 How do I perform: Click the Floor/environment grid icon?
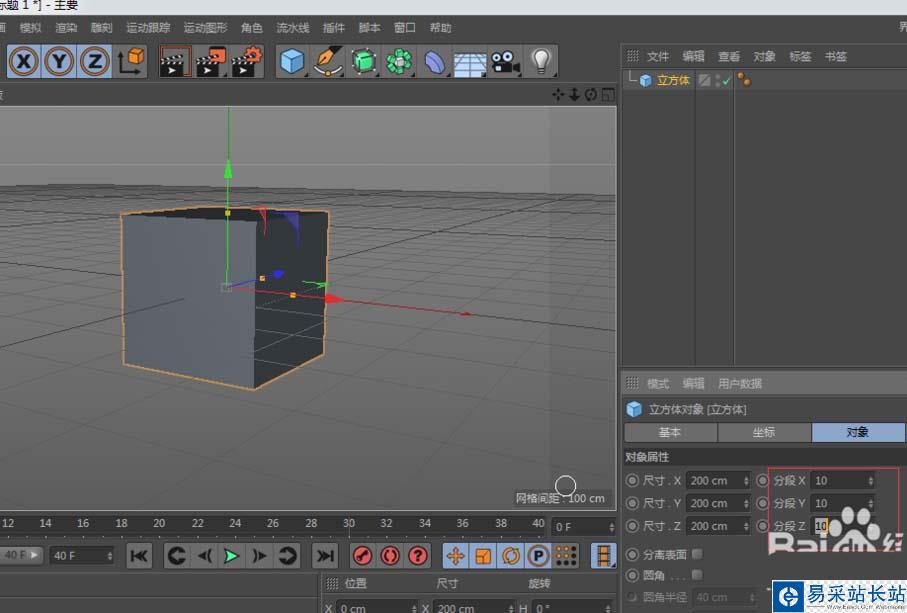pos(469,62)
